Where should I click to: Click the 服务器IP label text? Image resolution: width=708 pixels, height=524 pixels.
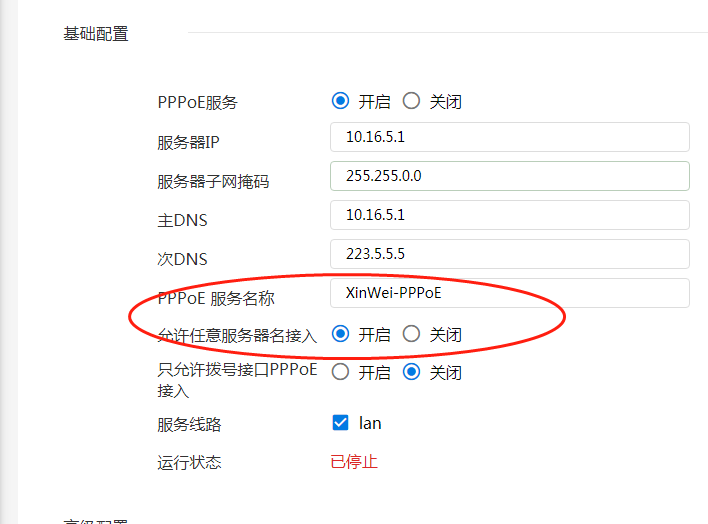(x=188, y=142)
